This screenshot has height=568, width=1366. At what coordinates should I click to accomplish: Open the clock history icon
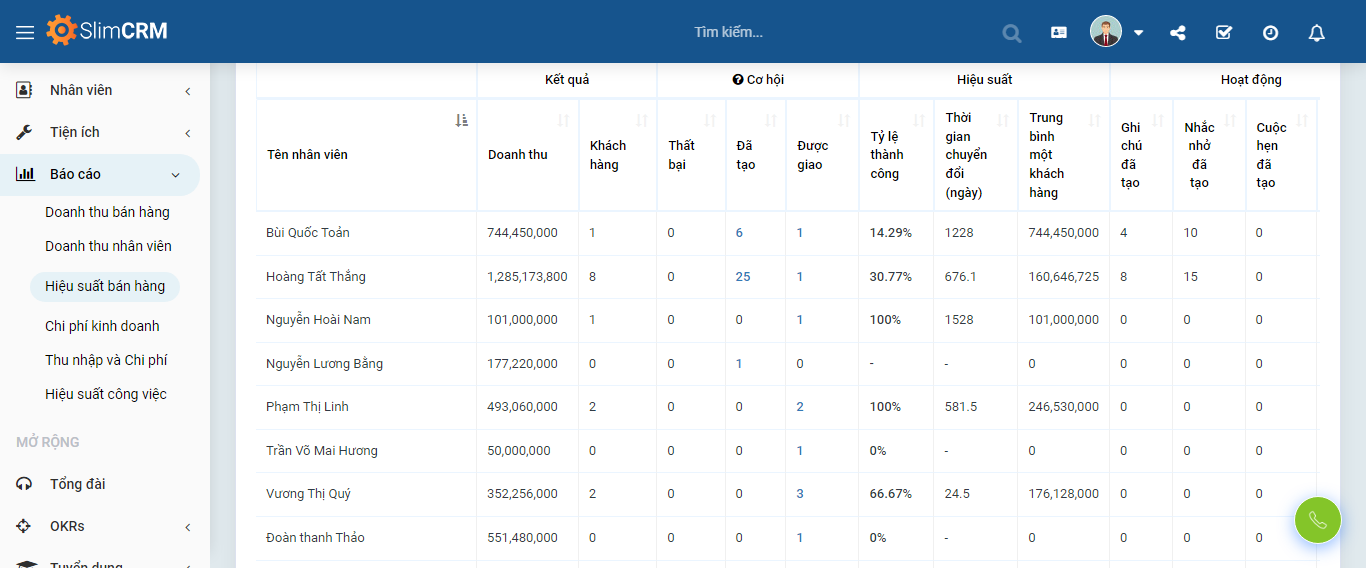click(1270, 32)
